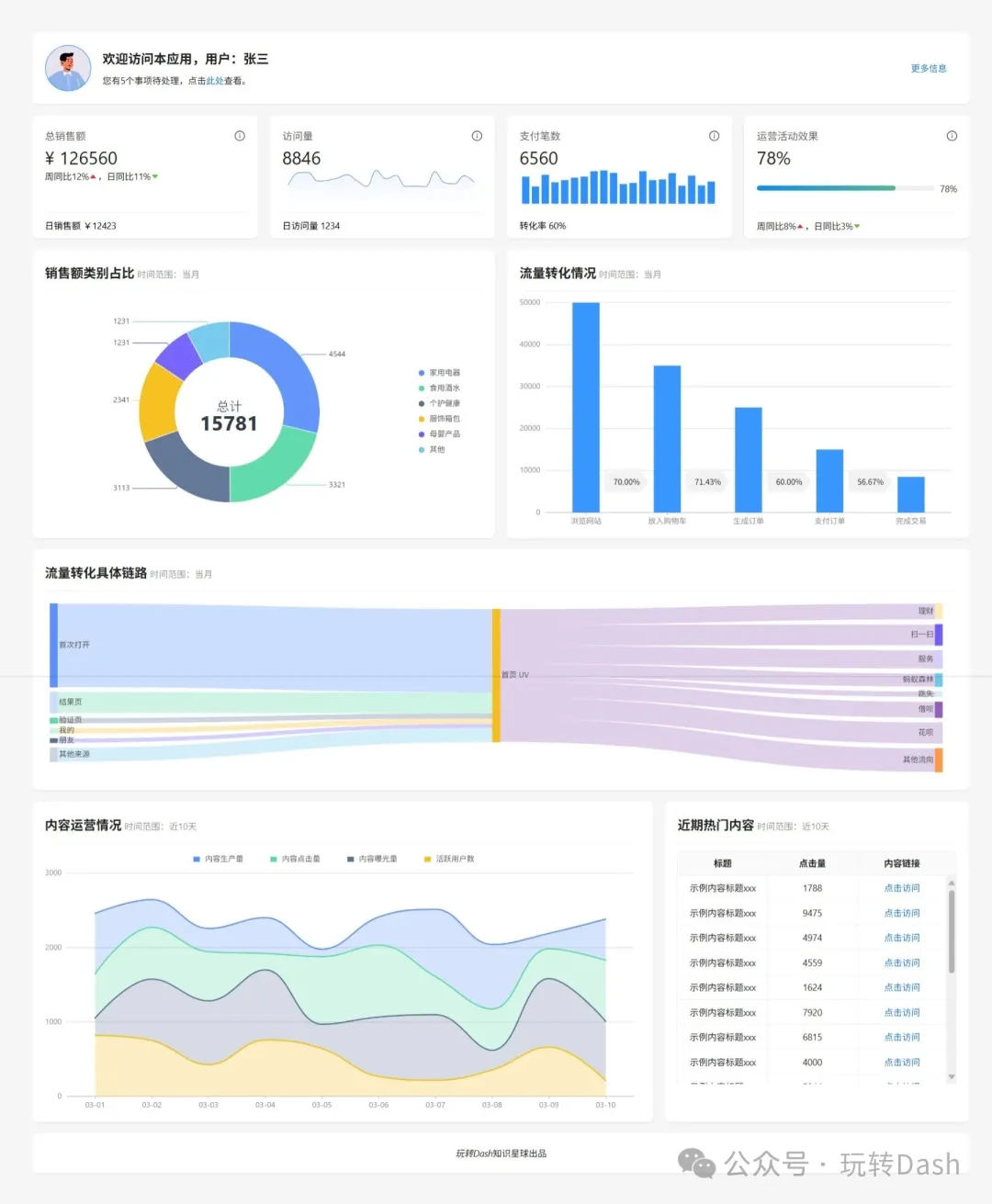The image size is (992, 1204).
Task: Toggle the 母婴产品 pie legend entry
Action: pos(439,433)
